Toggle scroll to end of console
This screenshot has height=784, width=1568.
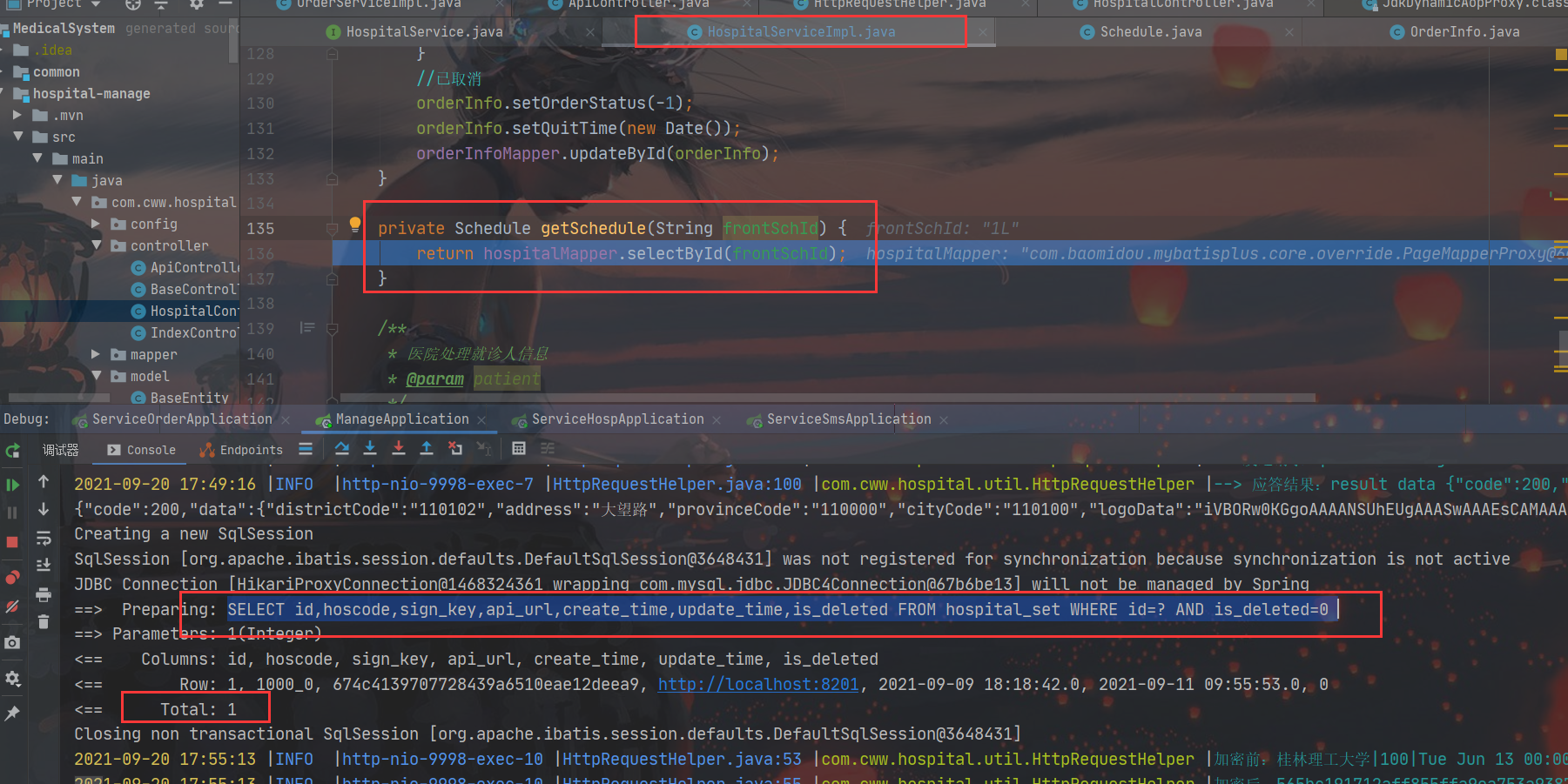(44, 566)
